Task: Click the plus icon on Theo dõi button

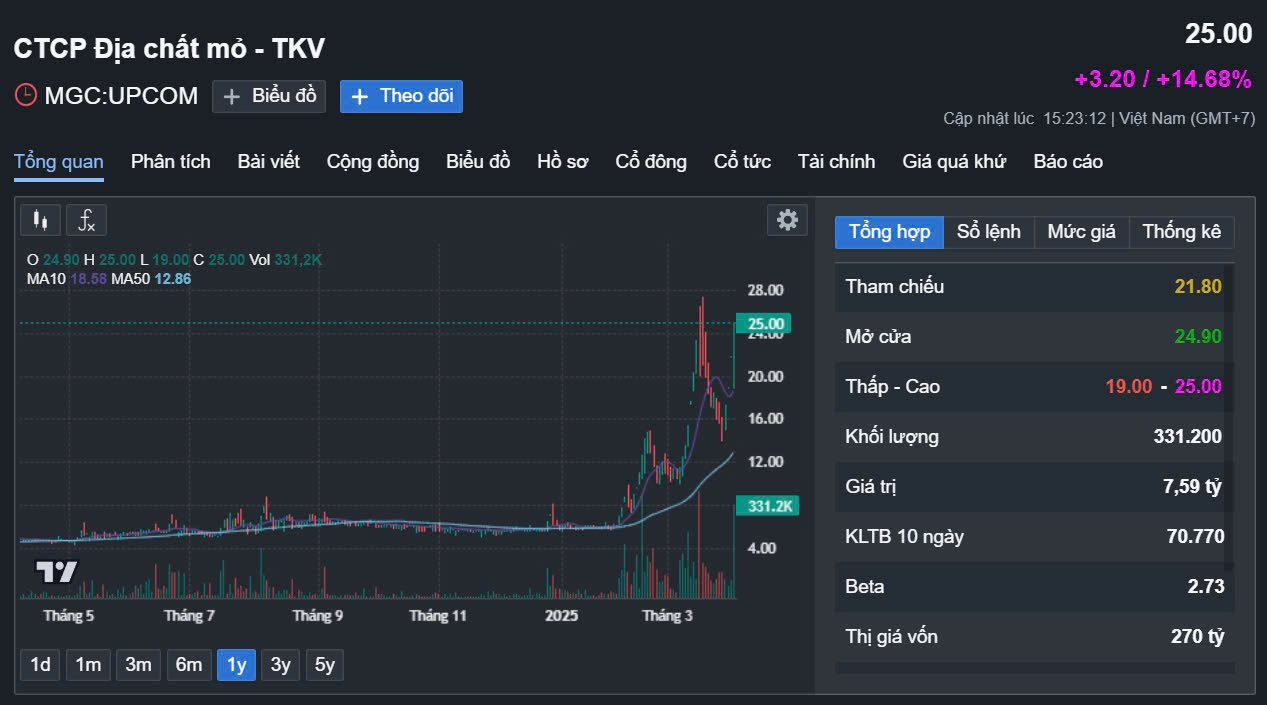Action: [360, 97]
